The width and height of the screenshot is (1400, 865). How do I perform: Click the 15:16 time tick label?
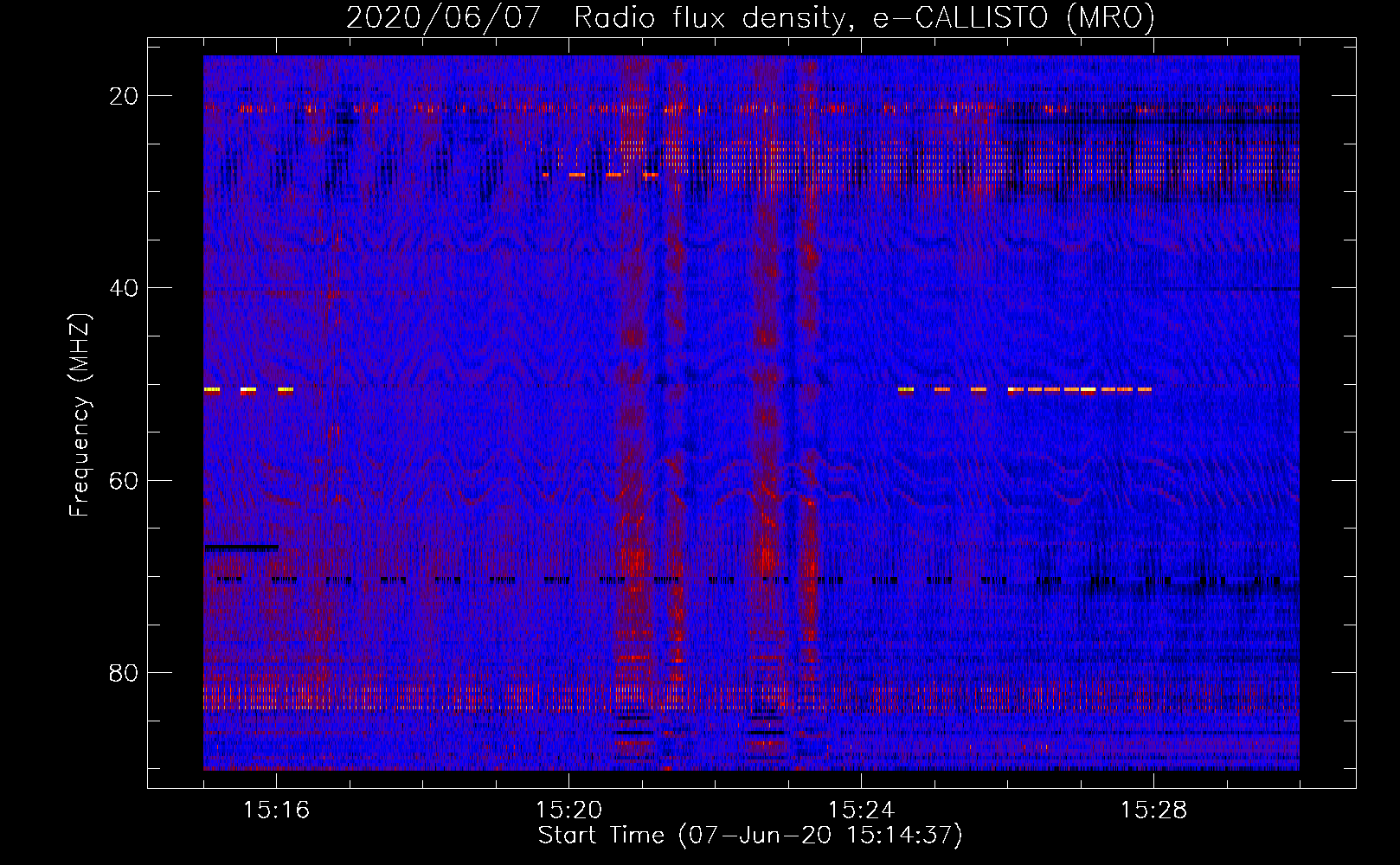[277, 810]
